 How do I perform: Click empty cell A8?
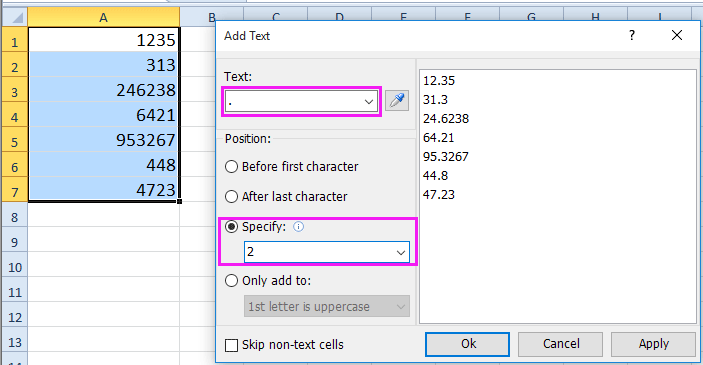coord(104,215)
